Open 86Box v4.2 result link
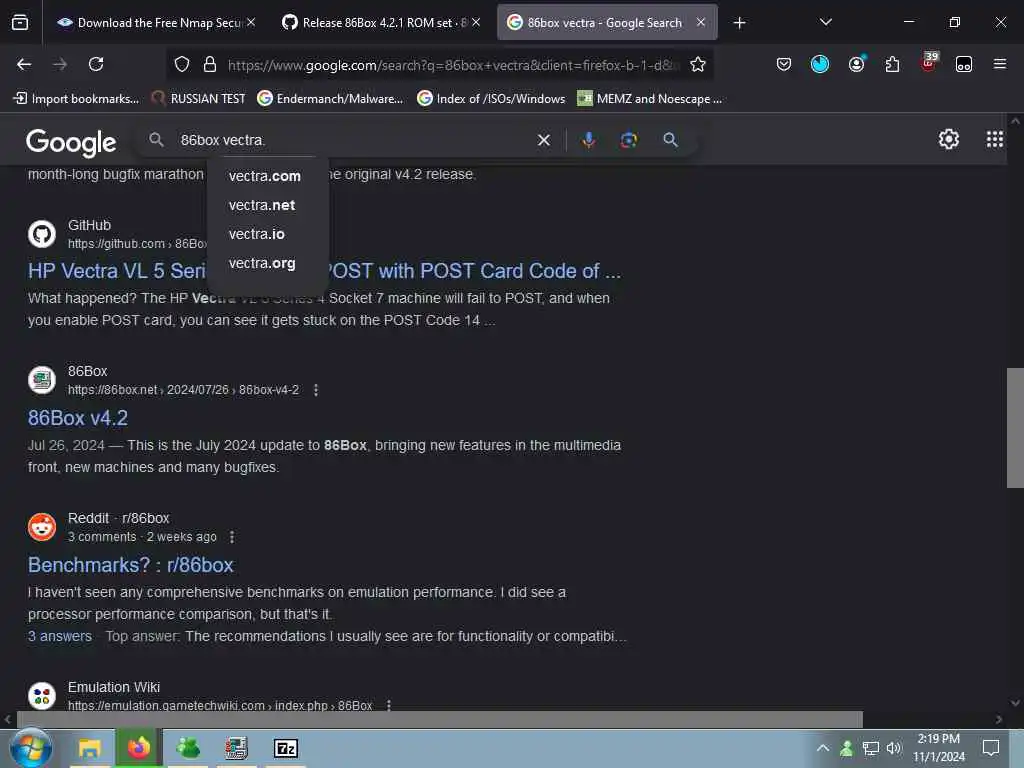The image size is (1024, 768). tap(78, 418)
